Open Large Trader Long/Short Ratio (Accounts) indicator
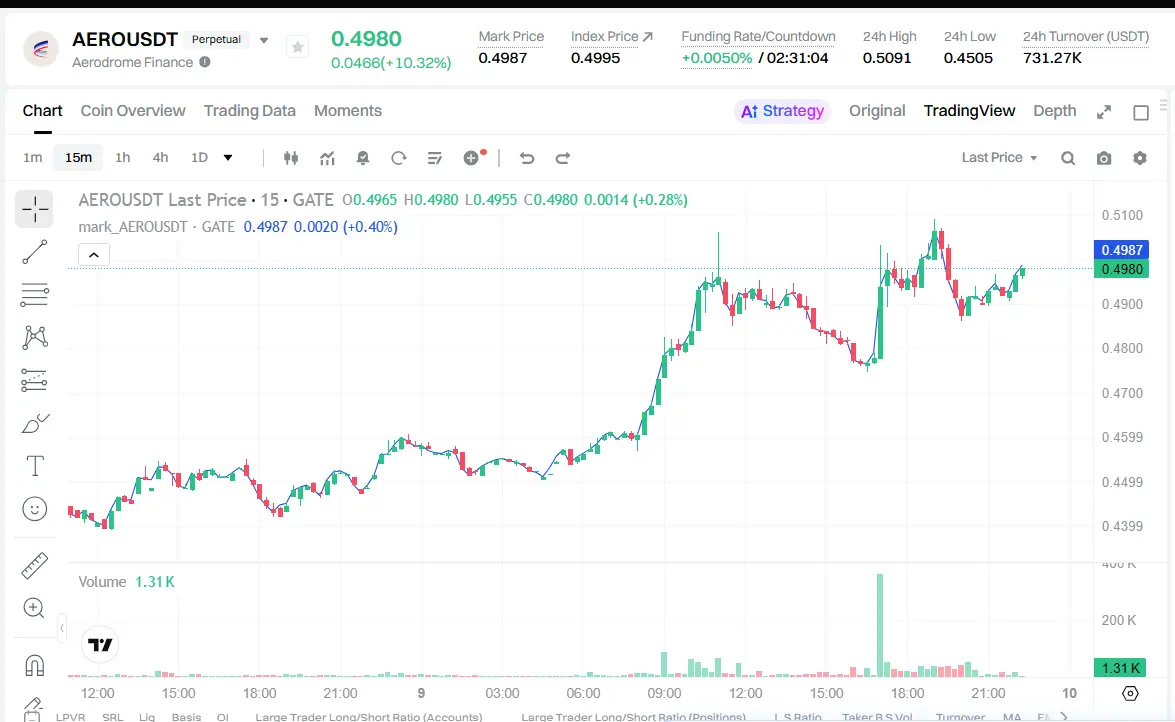Image resolution: width=1175 pixels, height=722 pixels. coord(369,717)
